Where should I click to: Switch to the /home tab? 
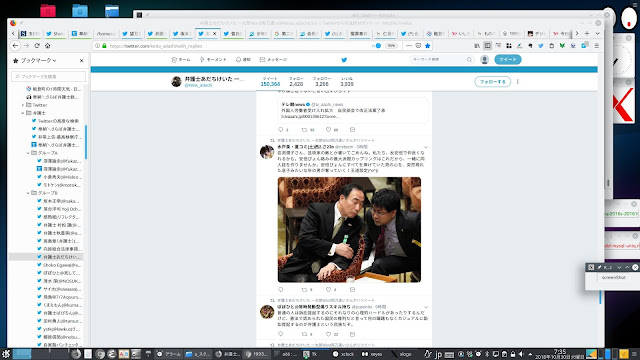coord(106,33)
